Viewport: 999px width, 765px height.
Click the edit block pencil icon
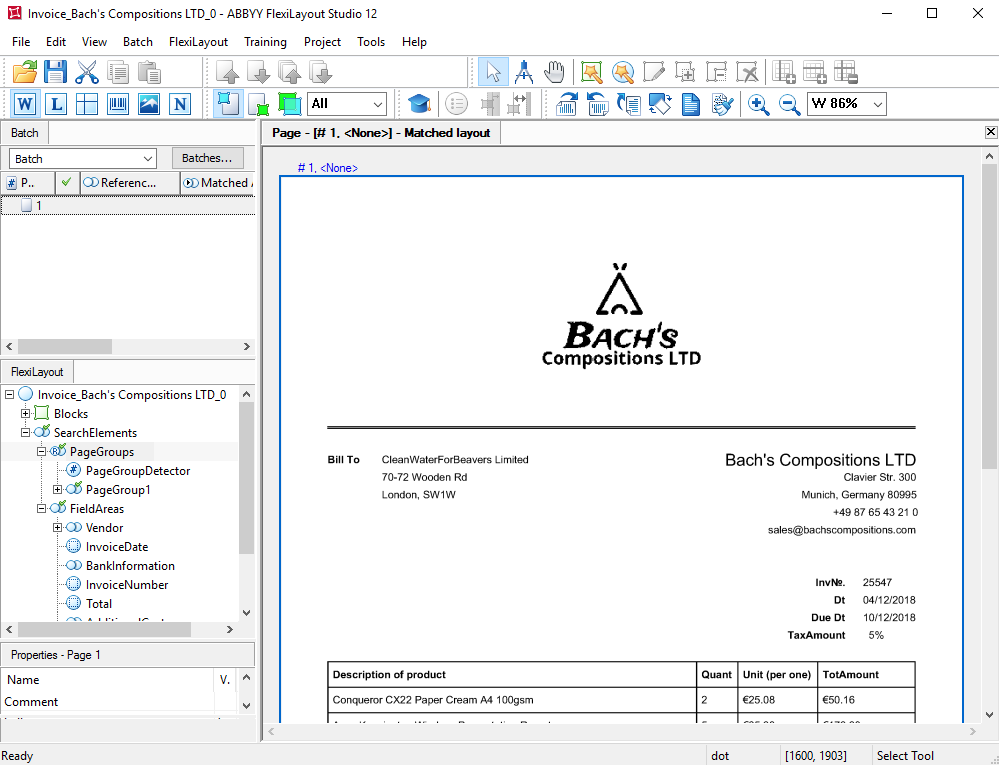click(654, 73)
